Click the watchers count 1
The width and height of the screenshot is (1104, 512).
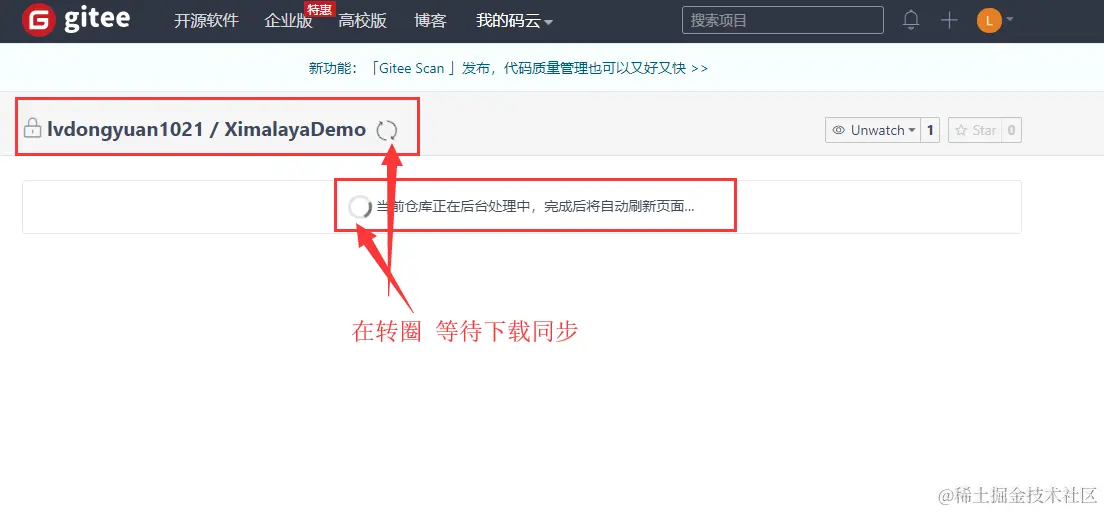click(x=930, y=130)
